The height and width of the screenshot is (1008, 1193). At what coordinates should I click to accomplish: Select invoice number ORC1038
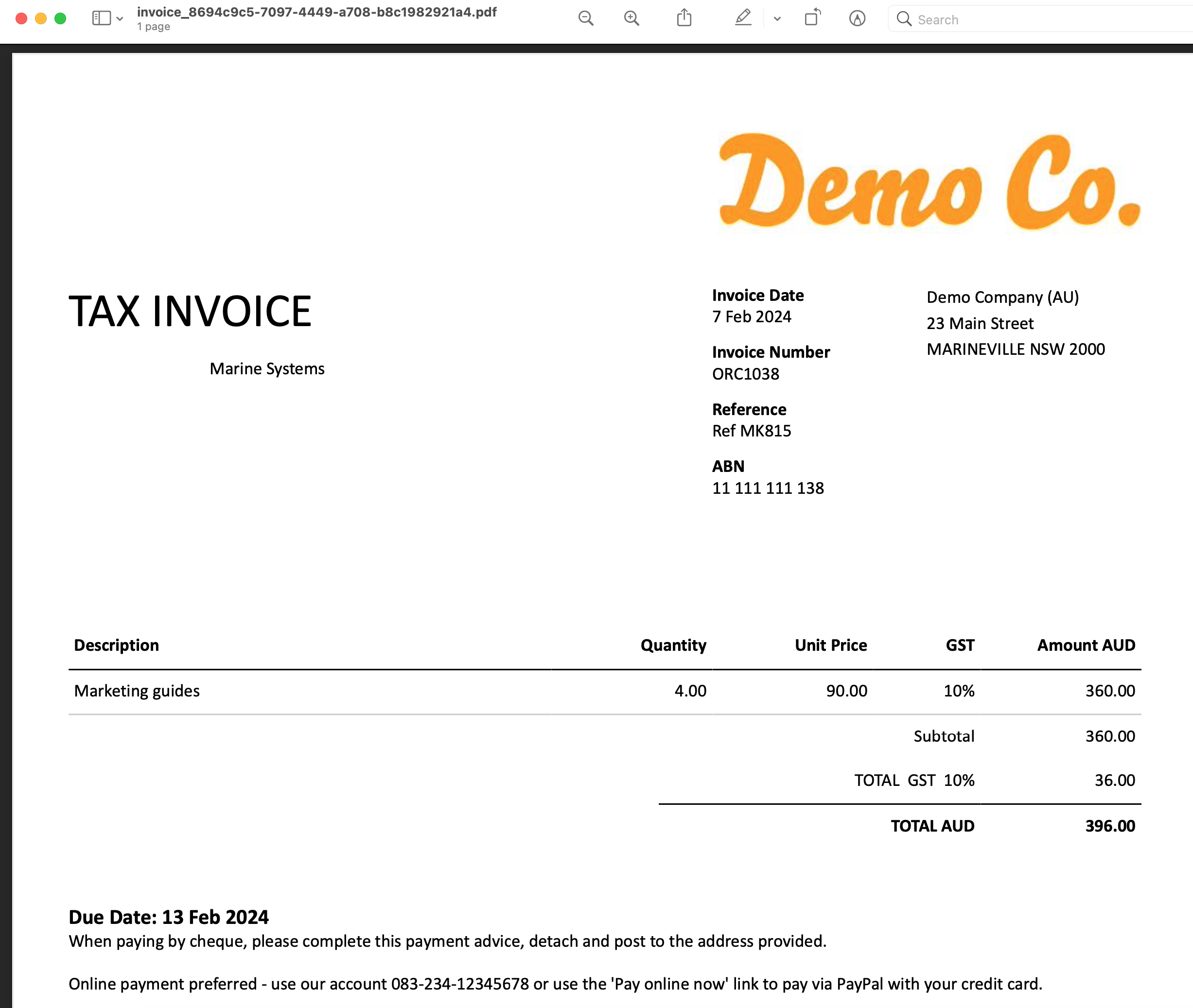(x=745, y=374)
